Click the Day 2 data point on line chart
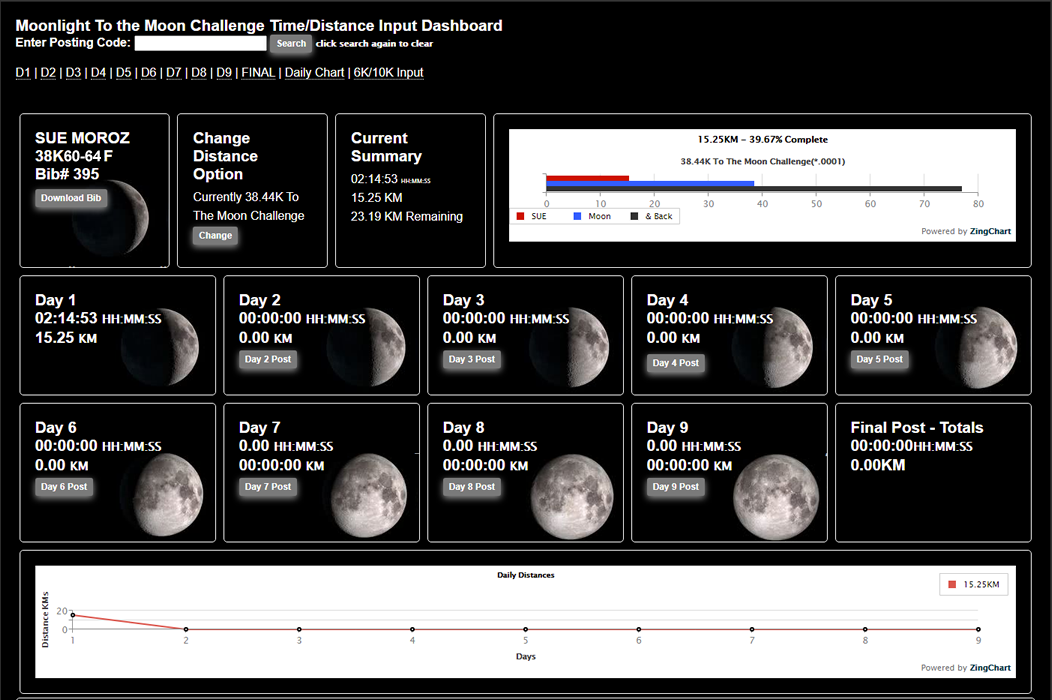 [186, 630]
